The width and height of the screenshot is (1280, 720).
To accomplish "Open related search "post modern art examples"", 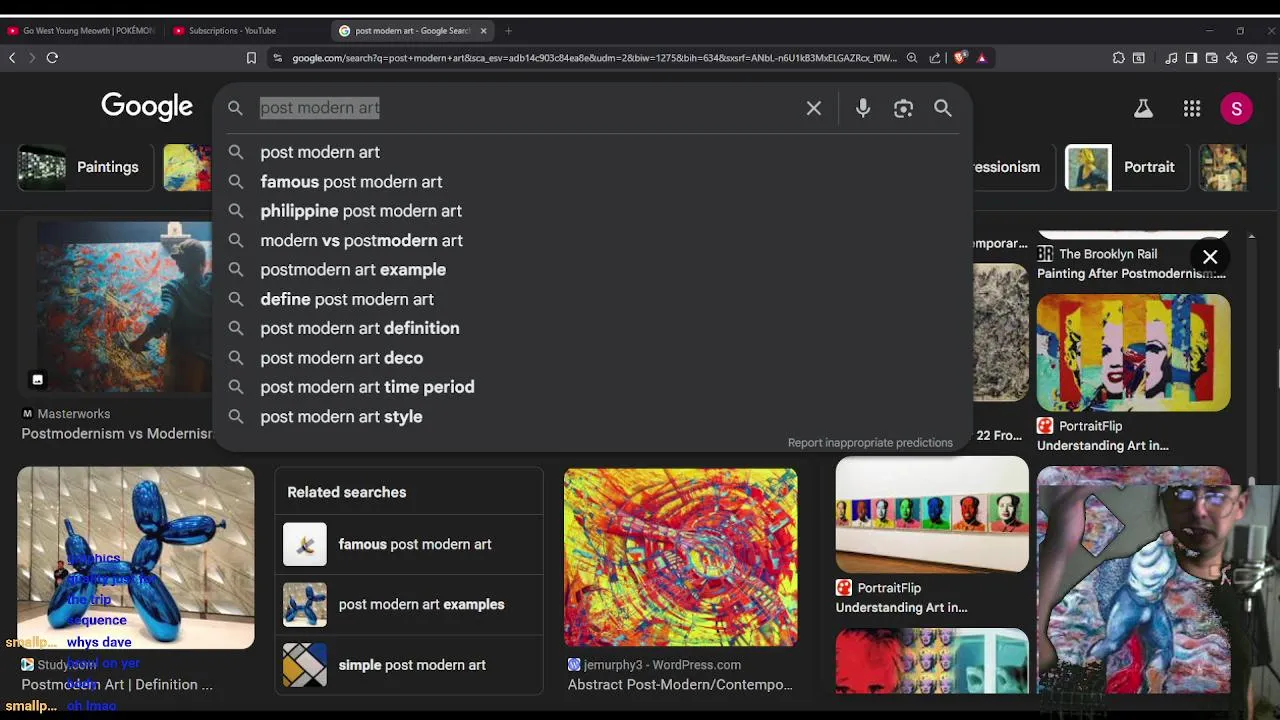I will coord(409,605).
